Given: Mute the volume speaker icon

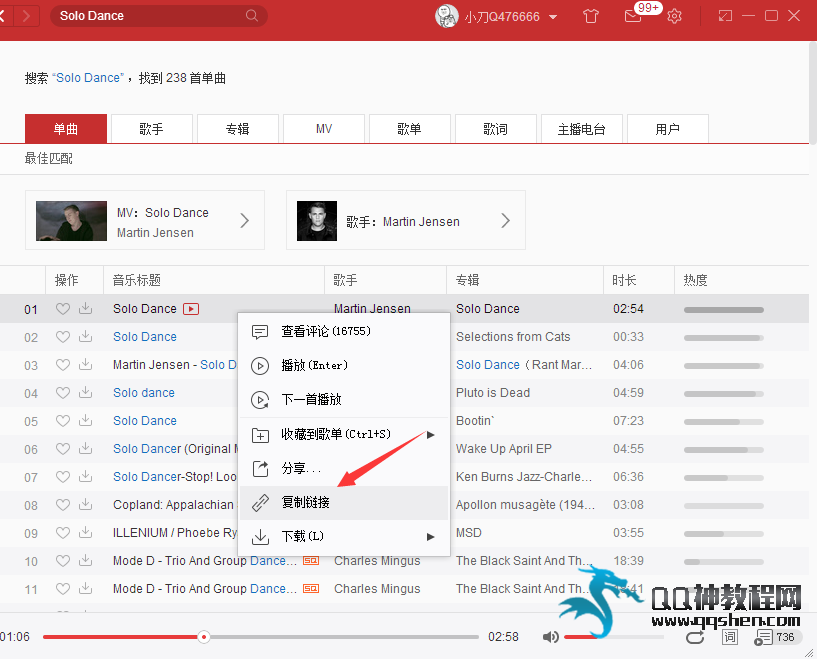Looking at the screenshot, I should (550, 637).
